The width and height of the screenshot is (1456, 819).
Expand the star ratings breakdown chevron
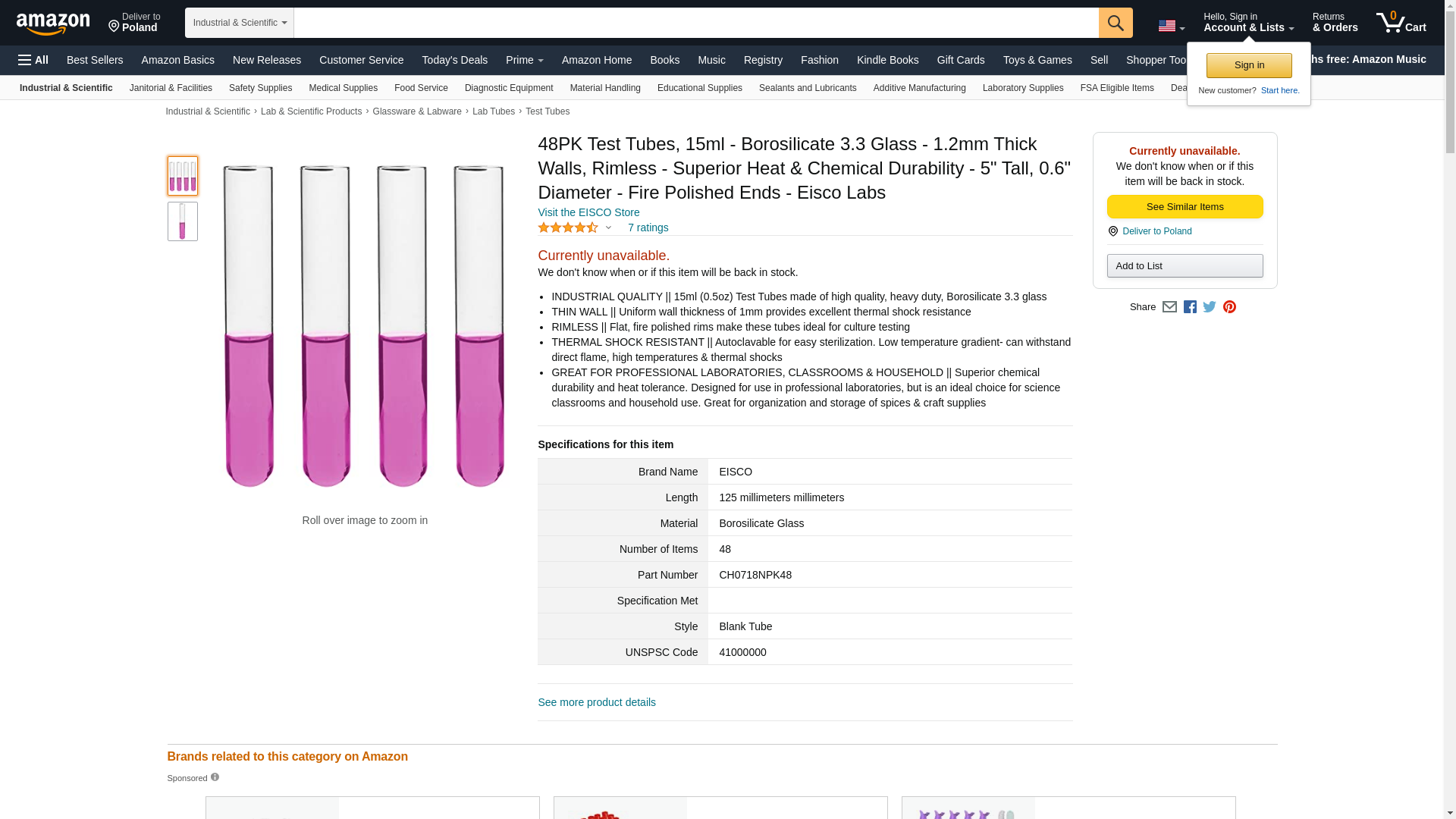[x=608, y=227]
